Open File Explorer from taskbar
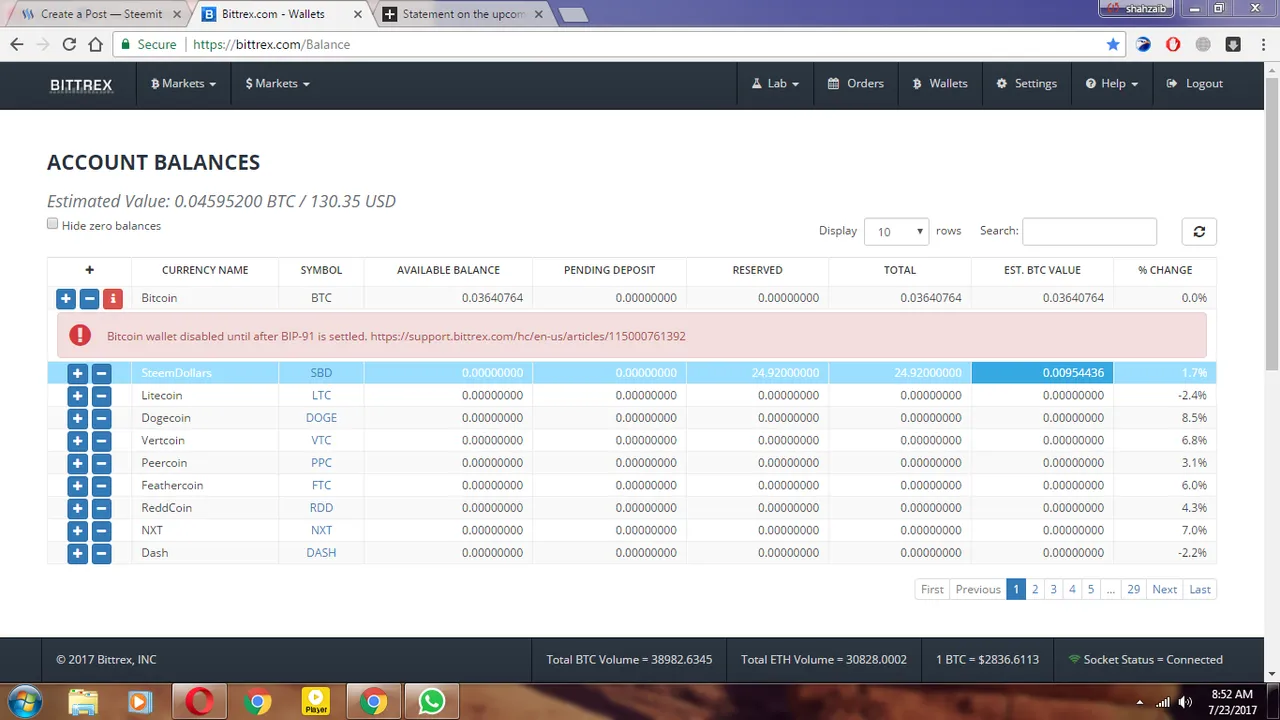This screenshot has width=1280, height=720. (83, 702)
